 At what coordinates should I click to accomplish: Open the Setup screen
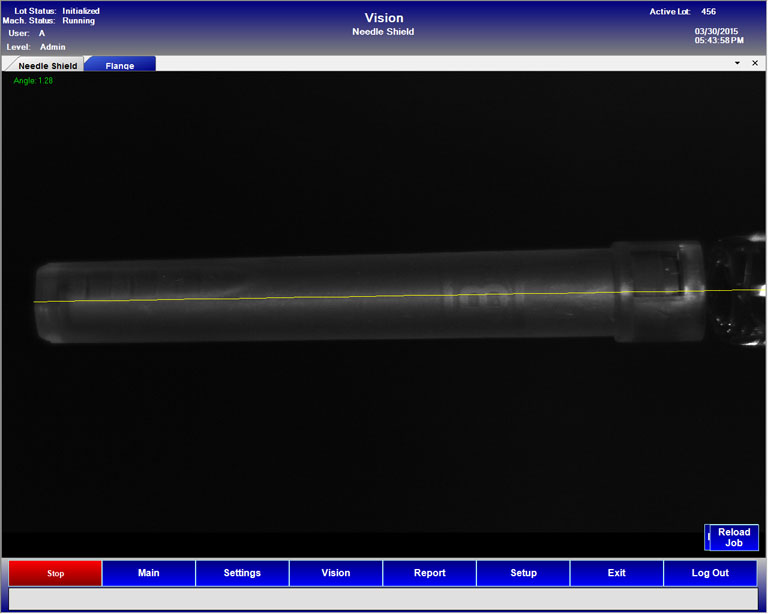(x=523, y=573)
